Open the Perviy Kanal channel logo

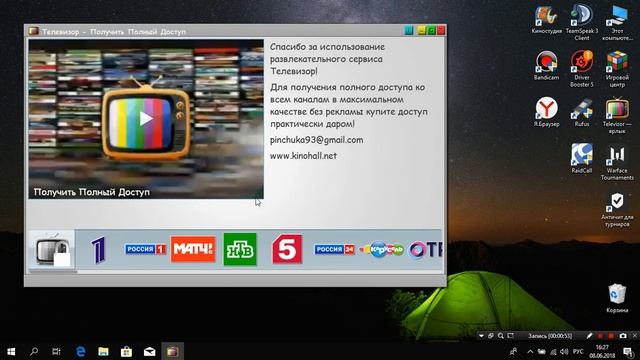98,249
